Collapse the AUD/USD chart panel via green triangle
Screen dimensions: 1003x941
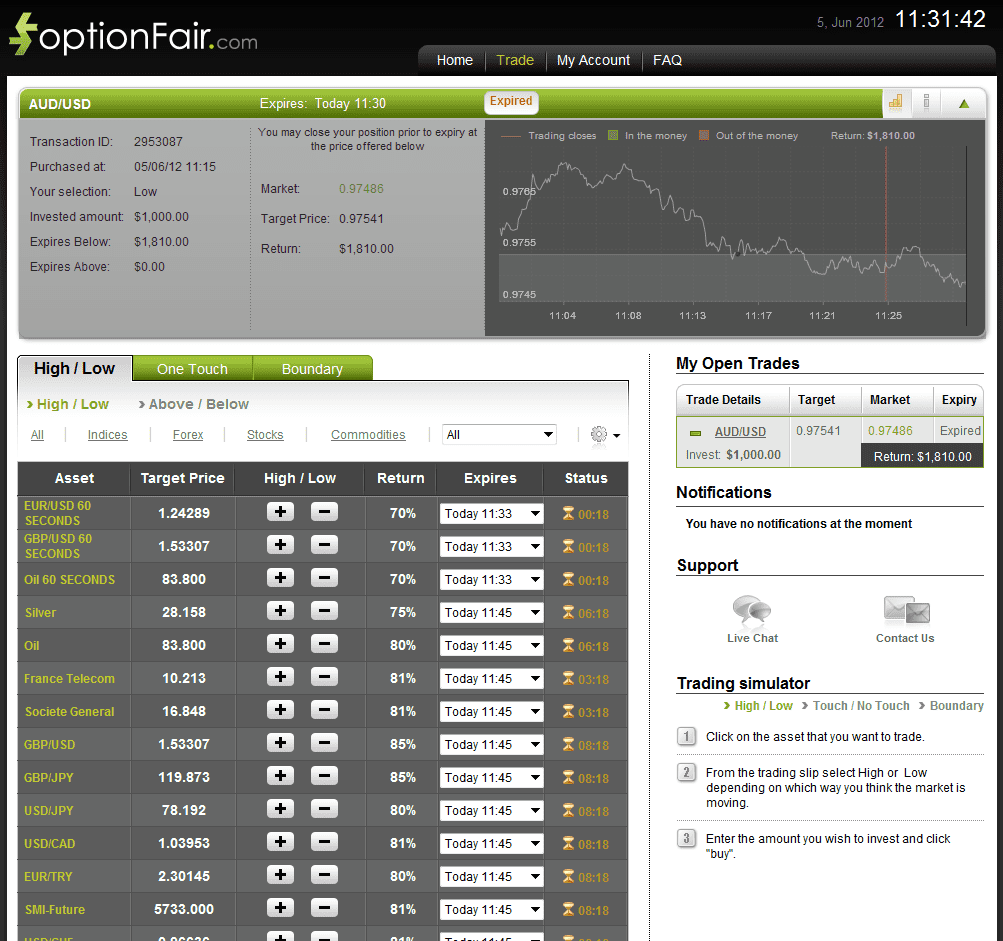pyautogui.click(x=964, y=102)
